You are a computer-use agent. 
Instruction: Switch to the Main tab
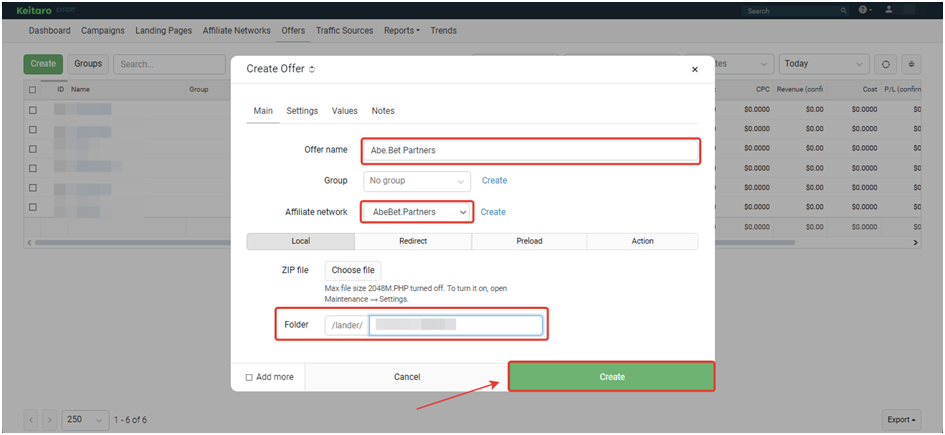pyautogui.click(x=263, y=111)
